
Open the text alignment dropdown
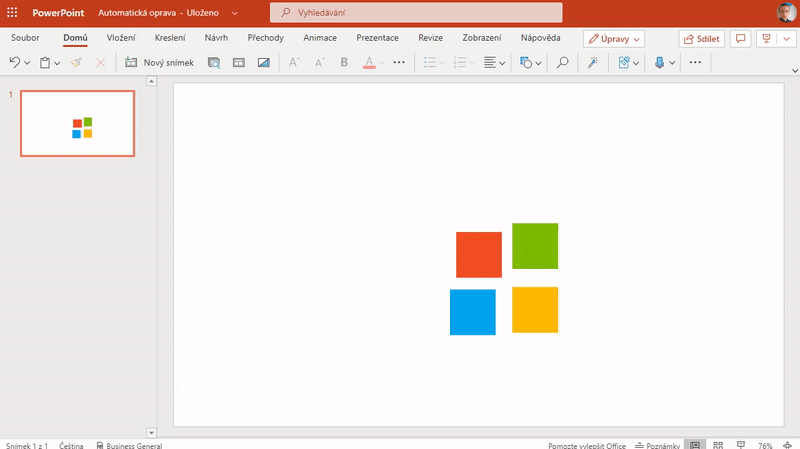coord(494,62)
